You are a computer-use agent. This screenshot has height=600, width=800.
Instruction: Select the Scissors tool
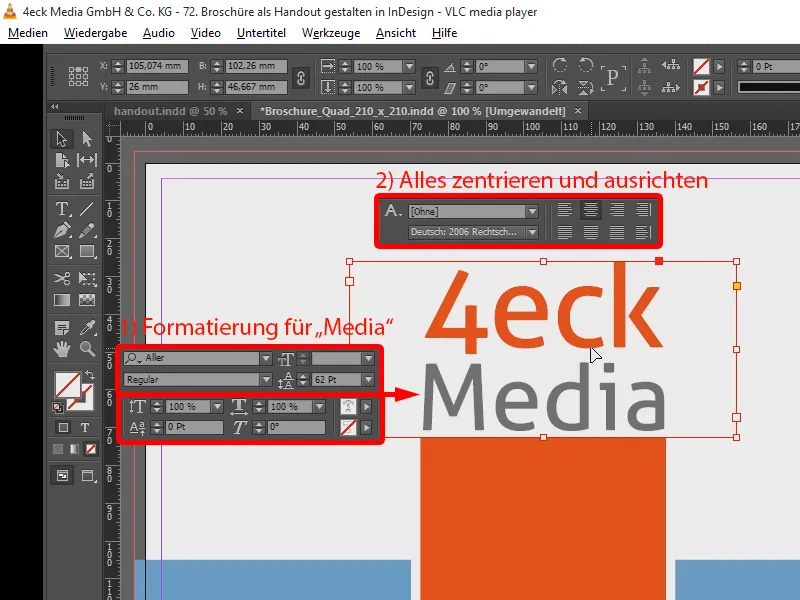(x=62, y=278)
